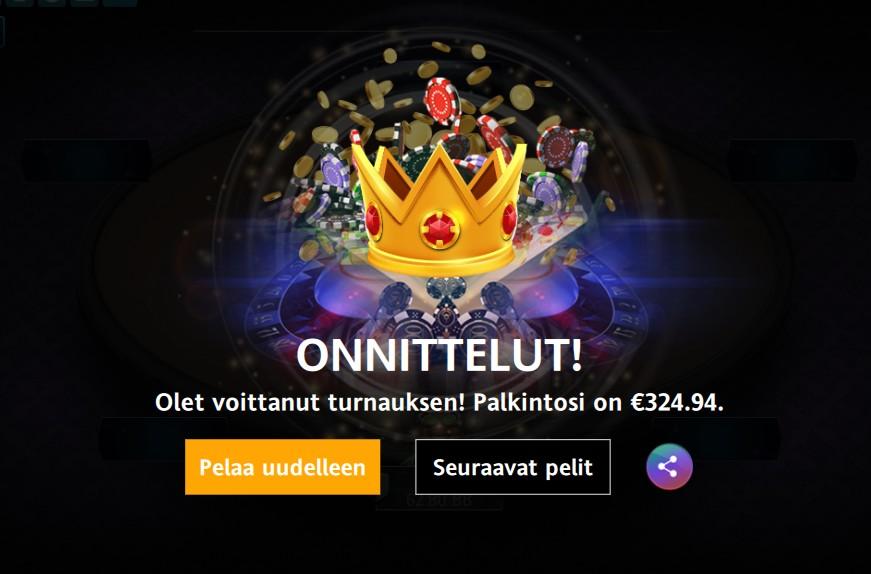The height and width of the screenshot is (574, 871).
Task: Click the purple poker chip left of crown
Action: click(334, 171)
